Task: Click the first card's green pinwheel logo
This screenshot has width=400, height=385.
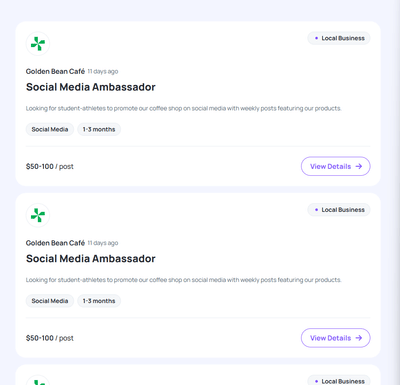Action: click(x=38, y=44)
